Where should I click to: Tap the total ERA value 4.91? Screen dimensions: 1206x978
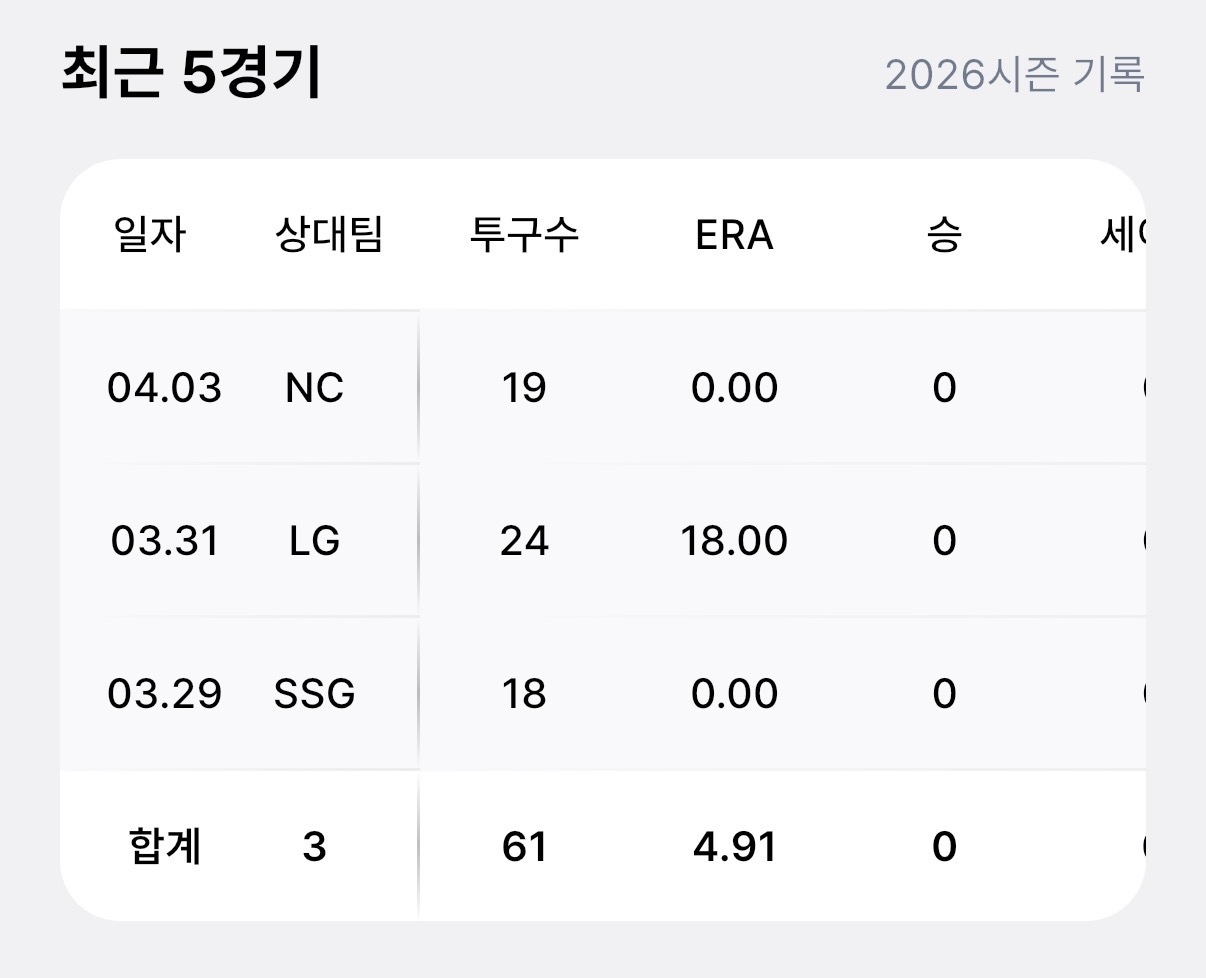[x=734, y=847]
